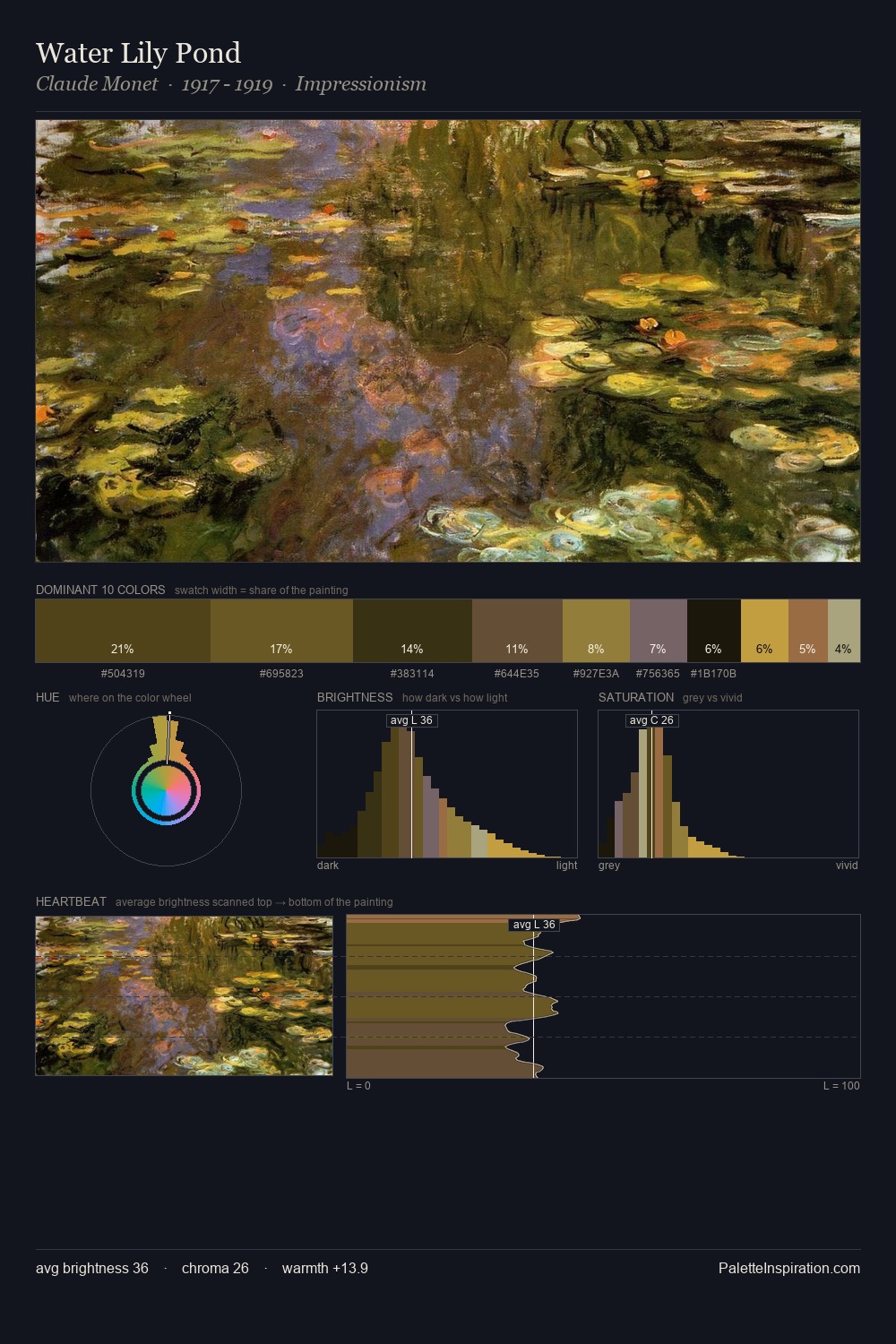896x1344 pixels.
Task: Click the saturation histogram chart
Action: click(x=728, y=784)
